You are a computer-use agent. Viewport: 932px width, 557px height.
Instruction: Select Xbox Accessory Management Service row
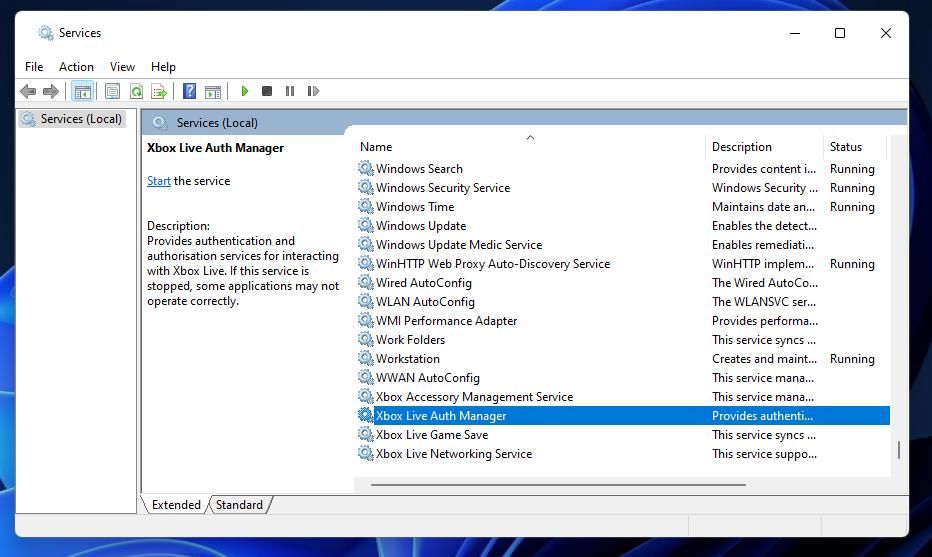click(x=622, y=397)
